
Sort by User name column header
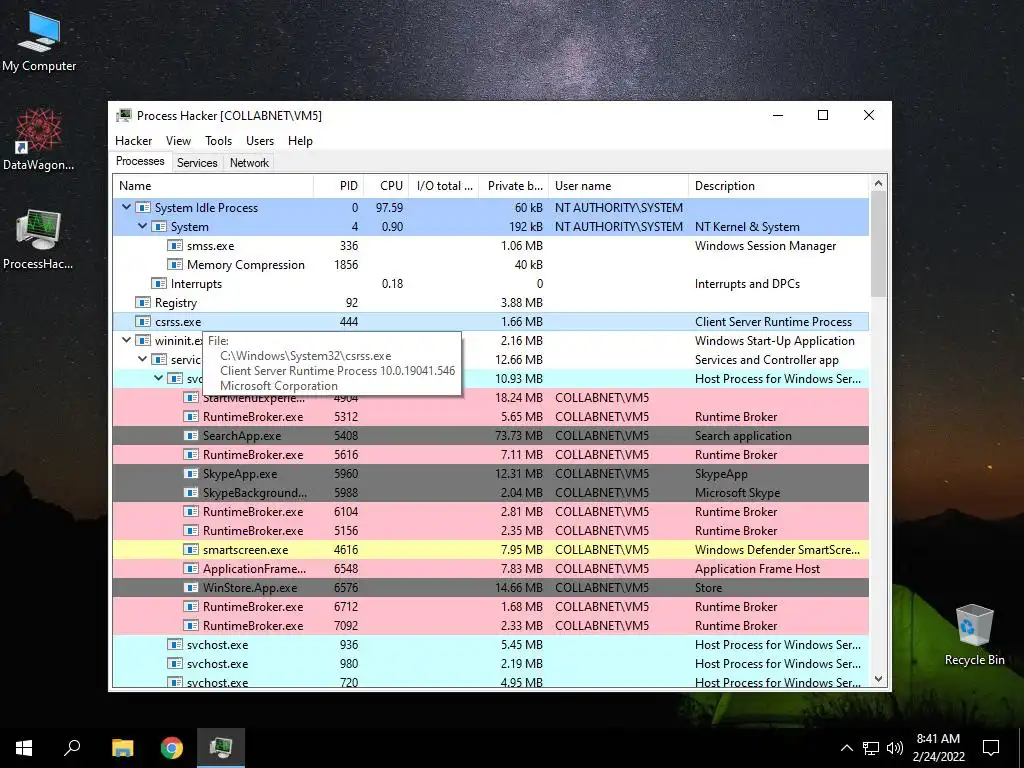(618, 185)
